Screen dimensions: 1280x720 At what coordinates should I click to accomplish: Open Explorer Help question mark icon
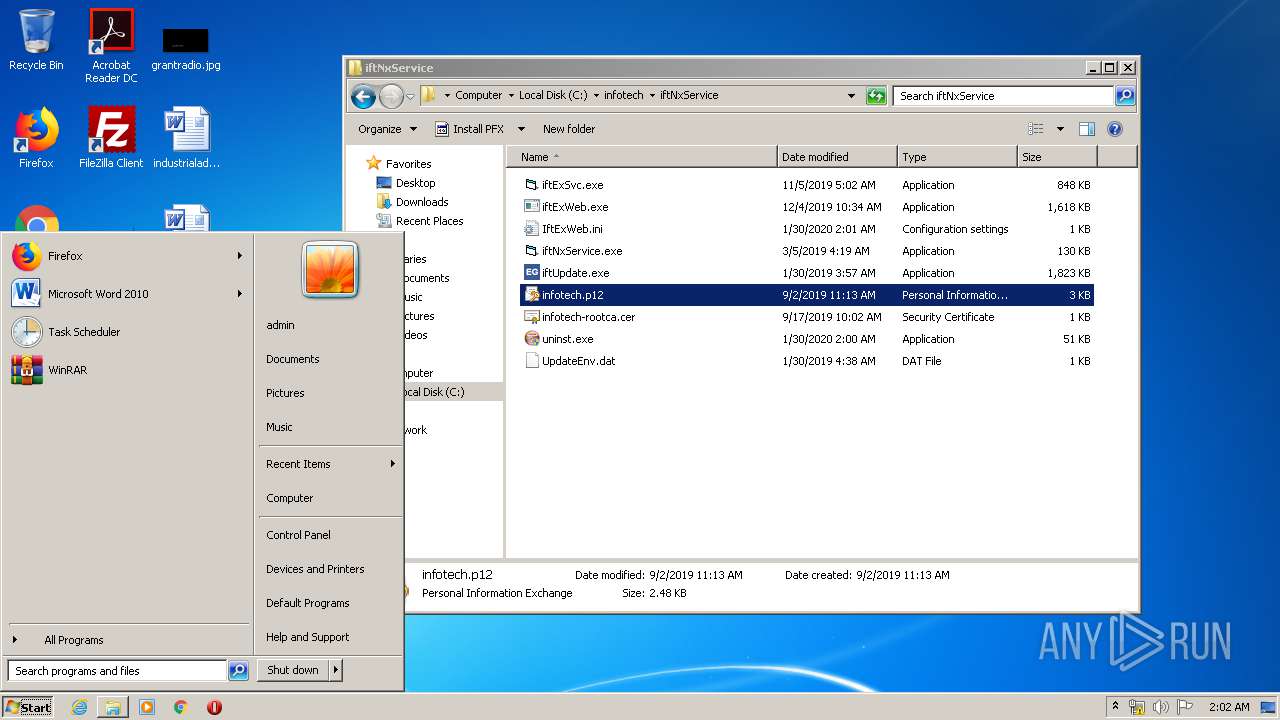click(x=1115, y=129)
